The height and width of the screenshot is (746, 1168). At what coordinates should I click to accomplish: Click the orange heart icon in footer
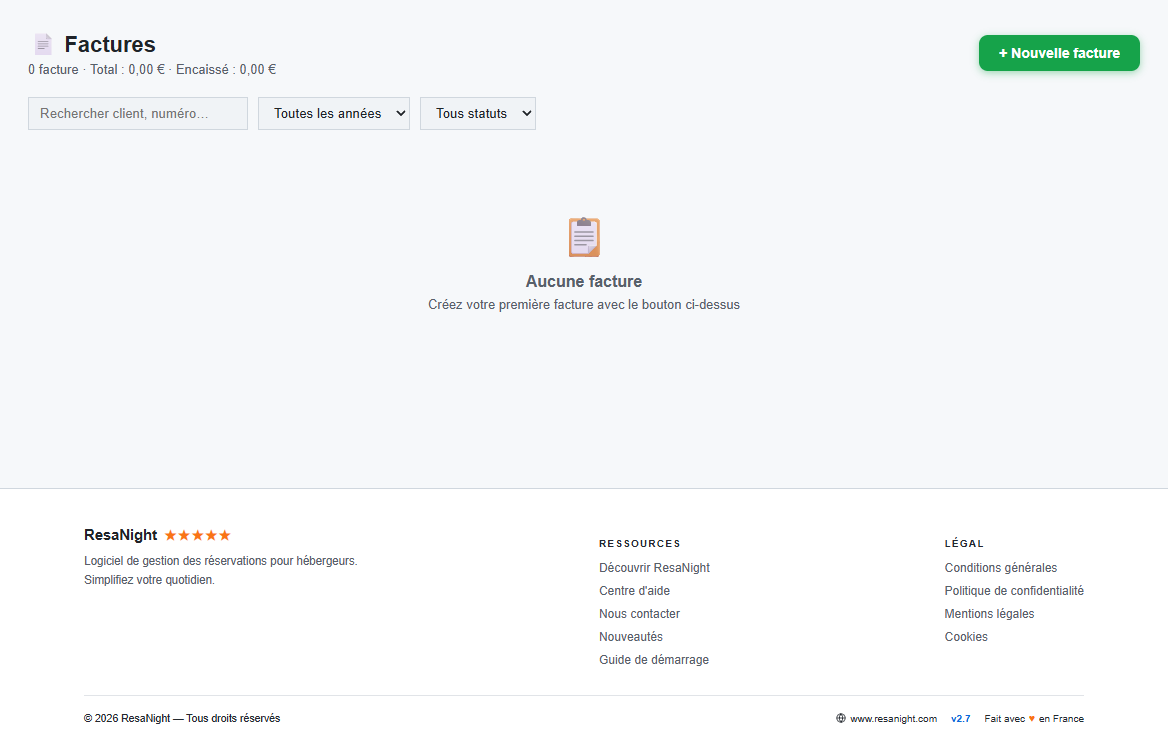coord(1032,719)
